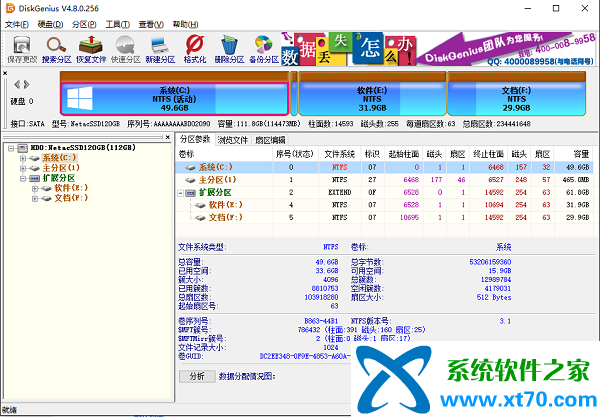Image resolution: width=600 pixels, height=417 pixels.
Task: Click the 删除分区 delete partition icon
Action: (x=229, y=49)
